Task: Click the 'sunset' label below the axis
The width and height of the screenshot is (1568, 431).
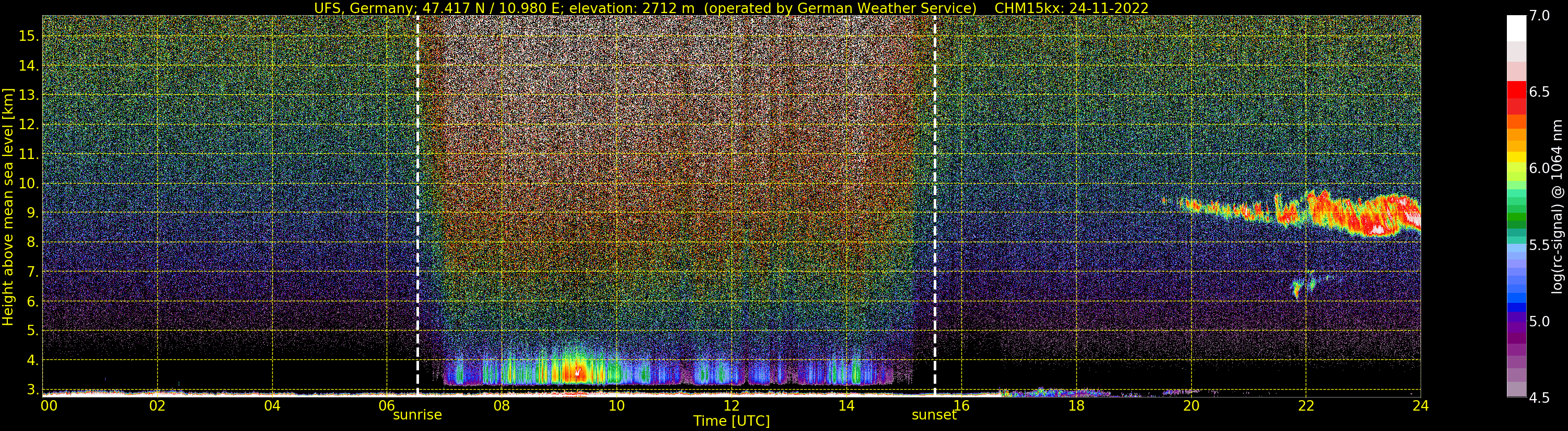Action: [x=934, y=415]
